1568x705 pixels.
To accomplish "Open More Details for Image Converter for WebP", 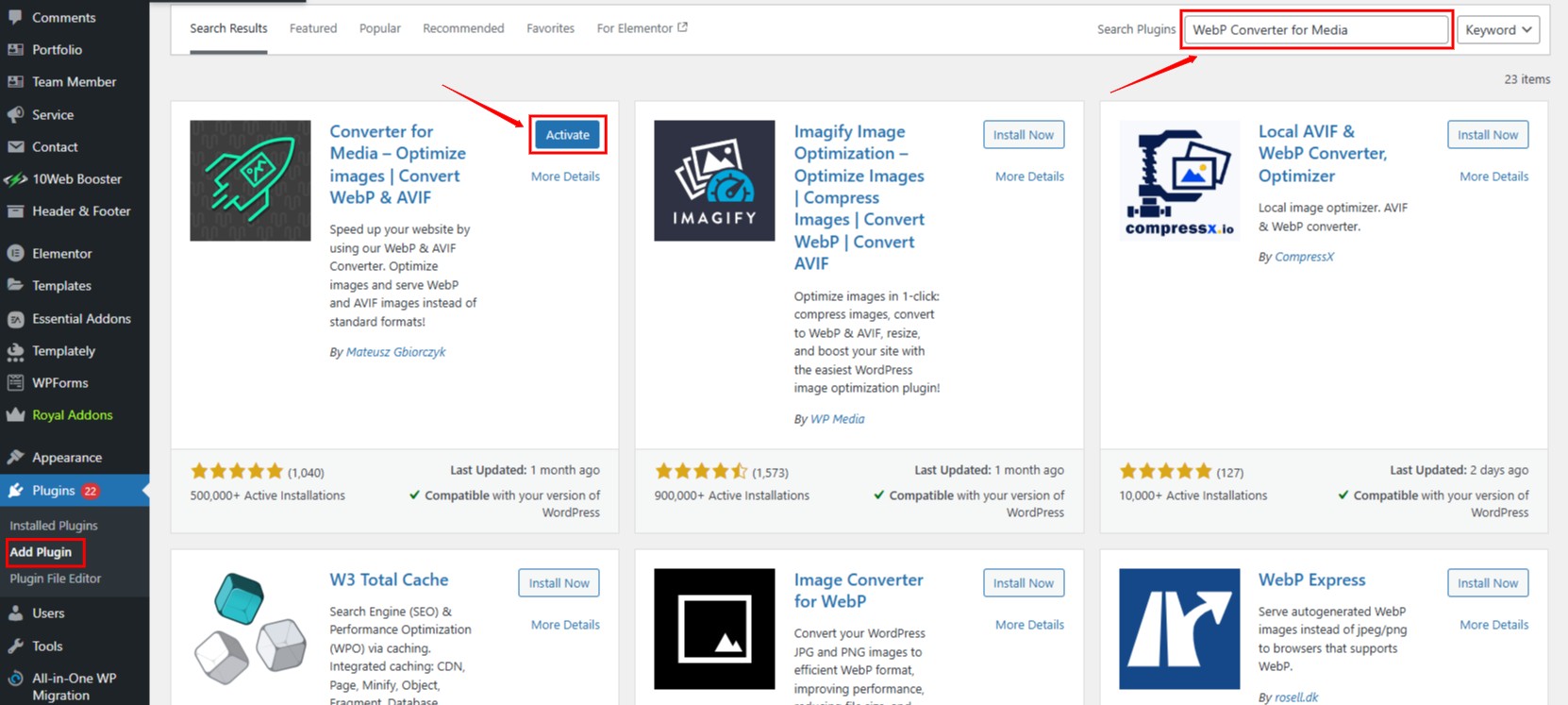I will click(1029, 625).
